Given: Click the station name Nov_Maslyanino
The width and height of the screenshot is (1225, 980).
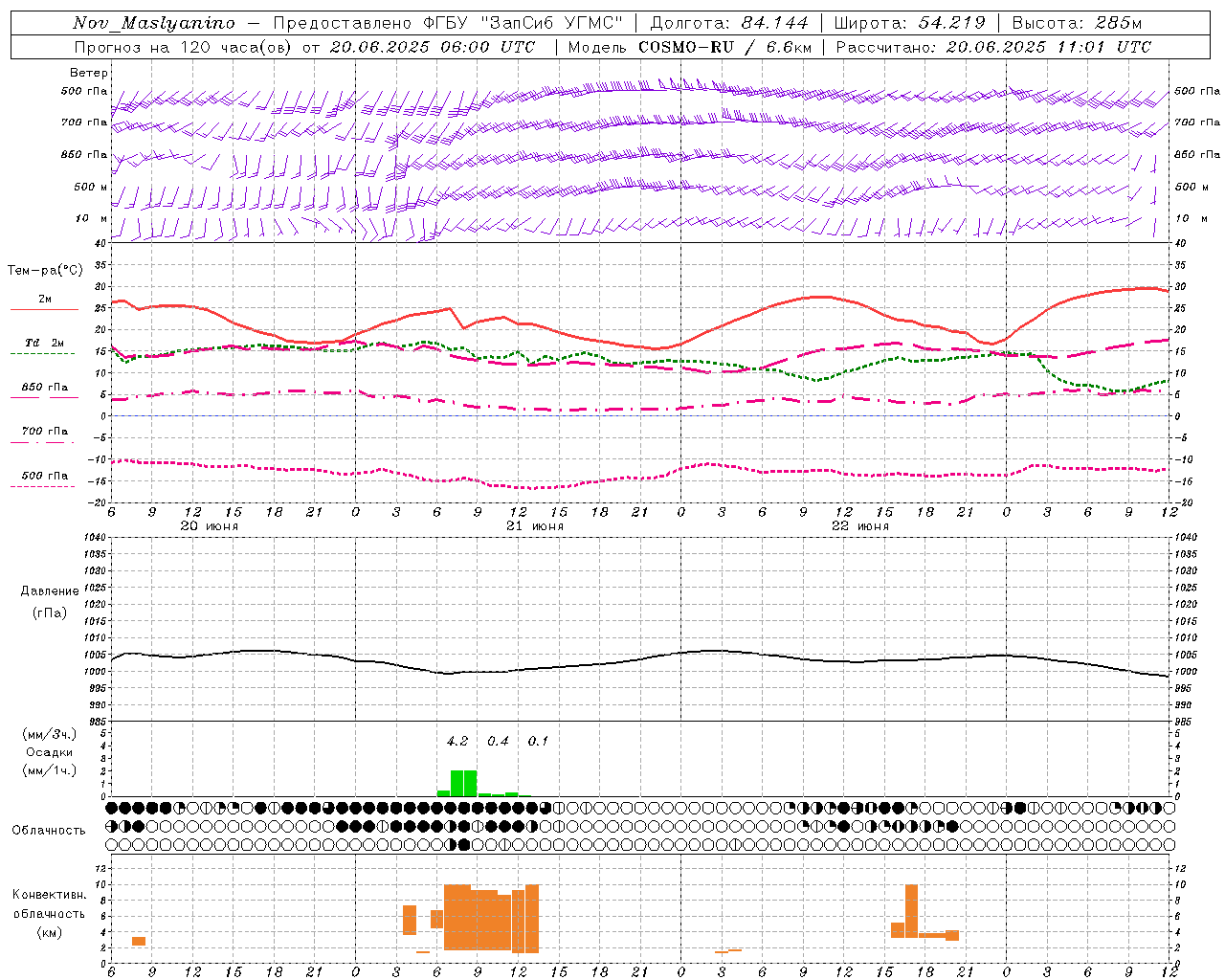Looking at the screenshot, I should click(x=154, y=23).
